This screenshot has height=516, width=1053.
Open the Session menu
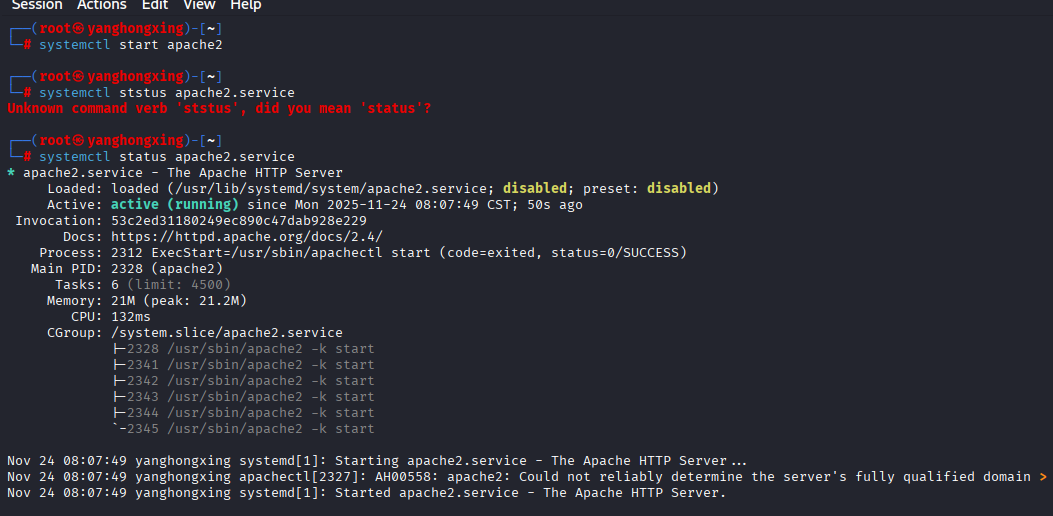coord(36,5)
